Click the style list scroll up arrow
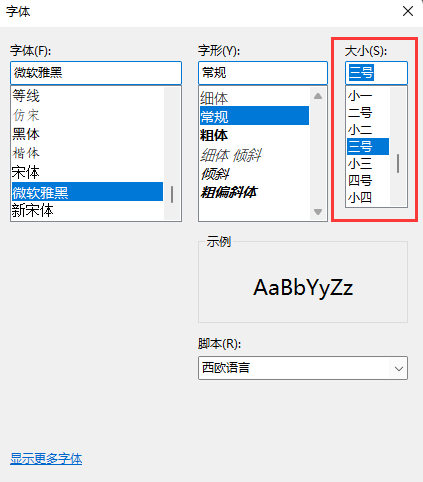 coord(318,96)
